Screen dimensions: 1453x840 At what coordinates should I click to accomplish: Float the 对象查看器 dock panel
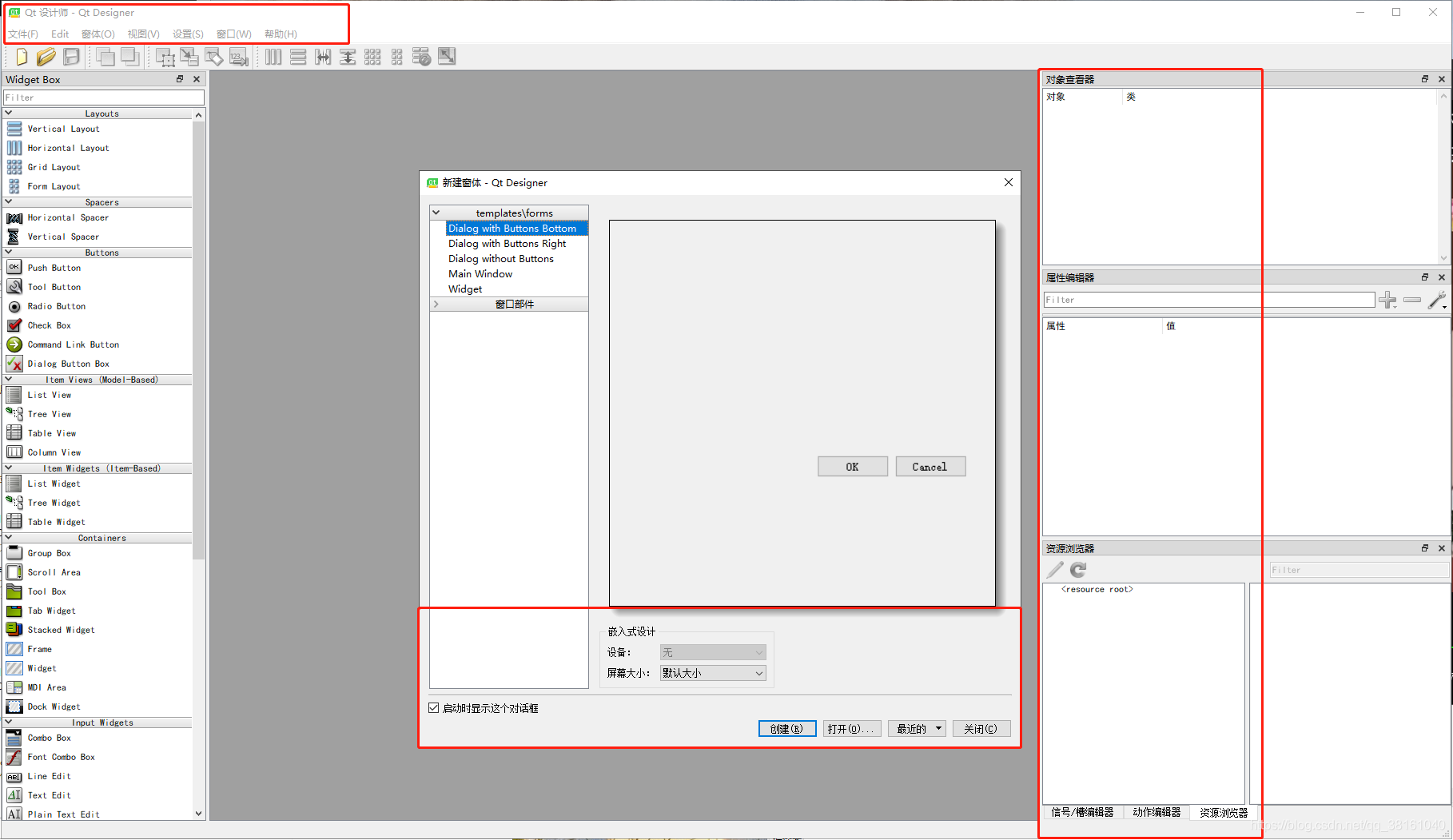pyautogui.click(x=1425, y=79)
